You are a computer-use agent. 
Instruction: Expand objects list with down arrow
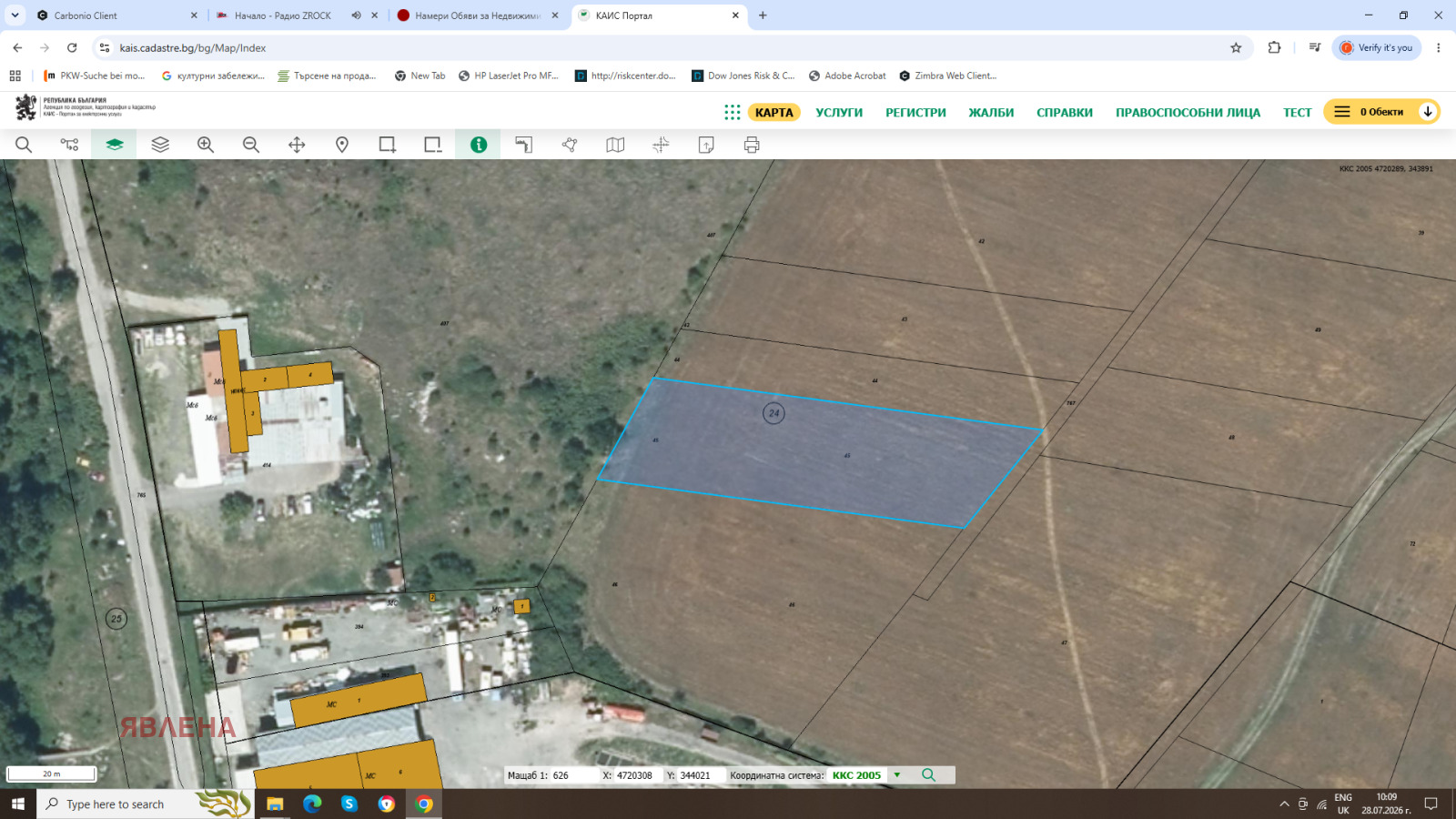click(x=1428, y=112)
